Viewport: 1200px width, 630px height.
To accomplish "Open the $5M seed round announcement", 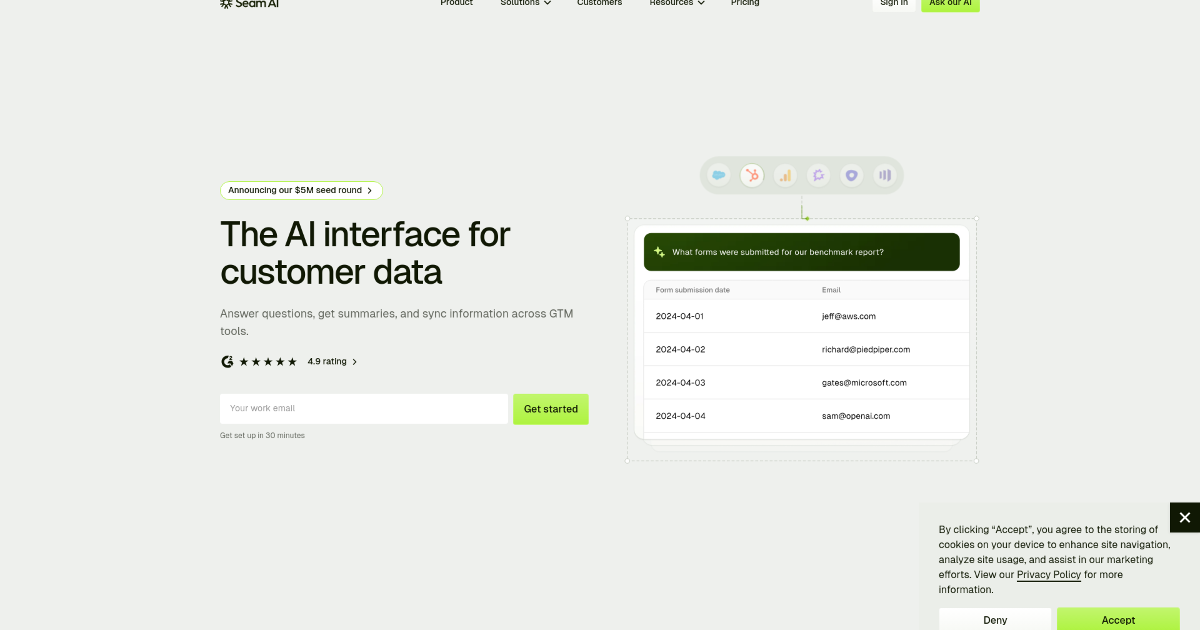I will (x=301, y=190).
